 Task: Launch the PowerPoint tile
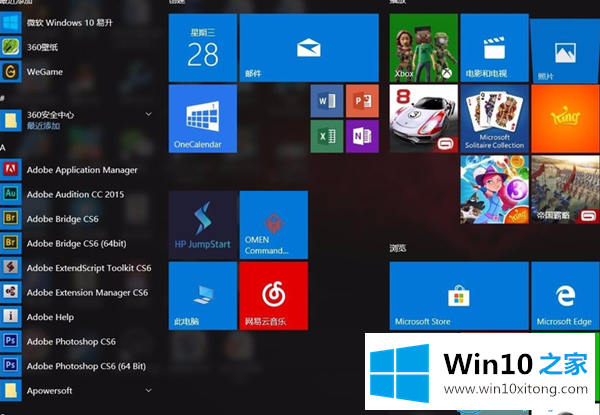click(x=362, y=101)
